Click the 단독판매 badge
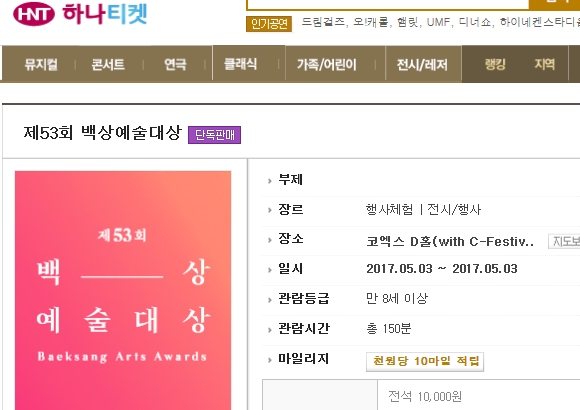 215,135
